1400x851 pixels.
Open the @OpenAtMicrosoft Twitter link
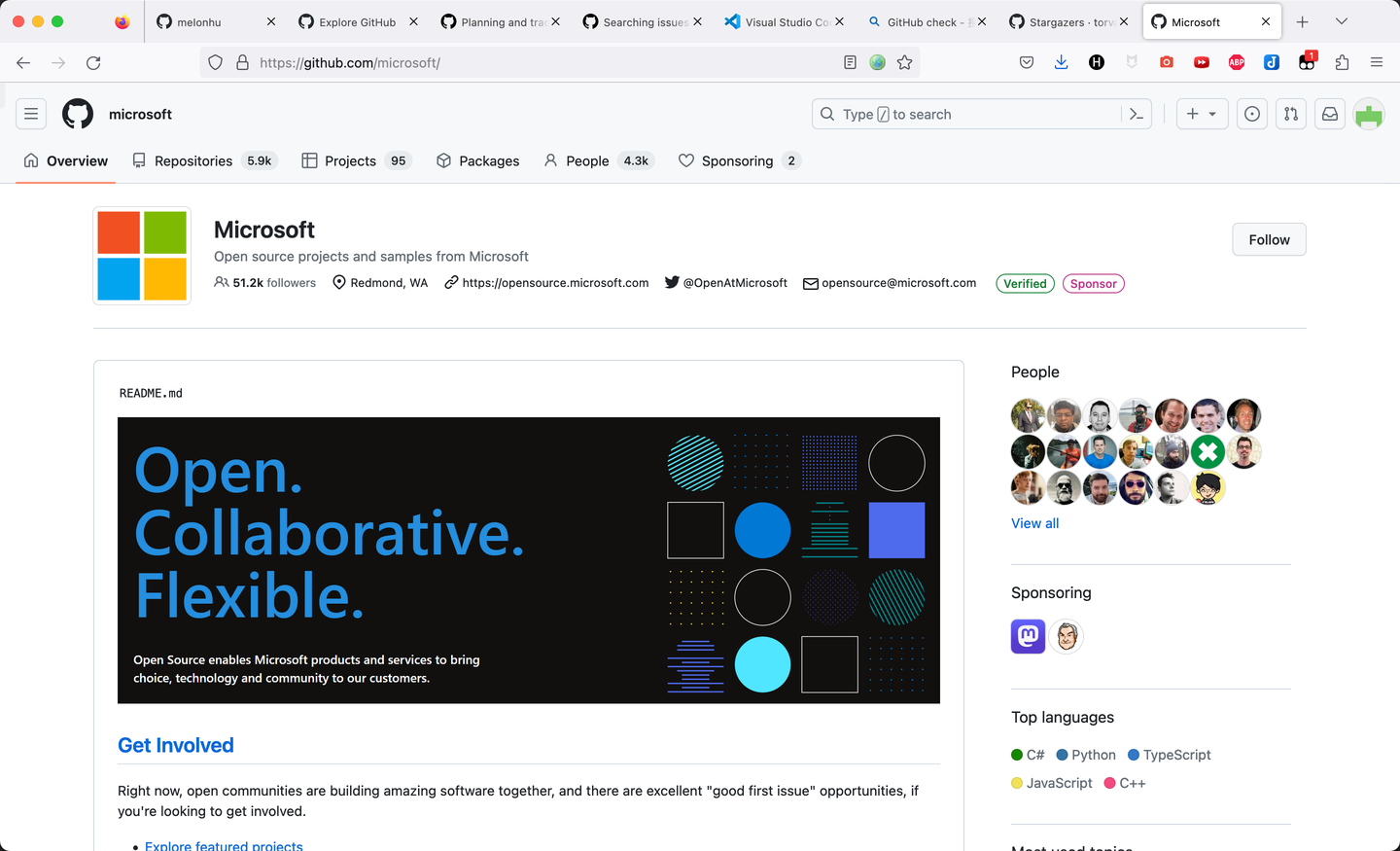pos(735,283)
